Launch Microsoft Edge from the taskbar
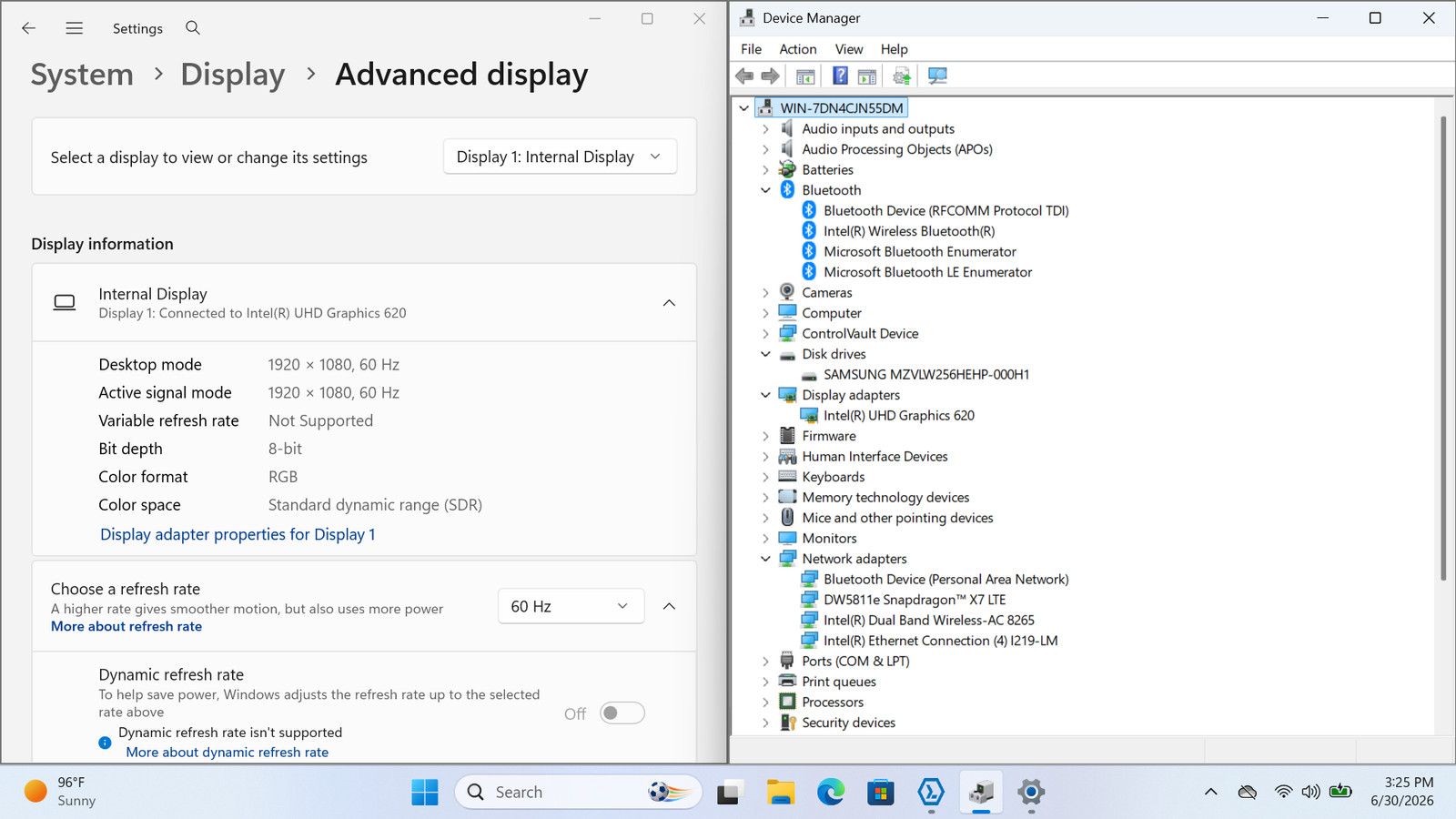 pyautogui.click(x=830, y=793)
